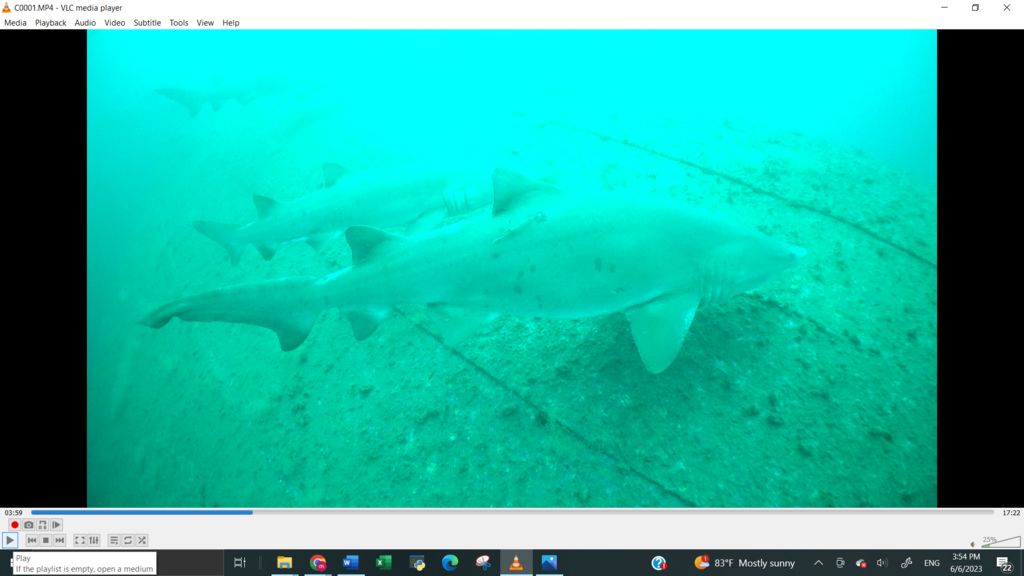This screenshot has height=576, width=1024.
Task: Enable random shuffle playback
Action: click(x=142, y=540)
